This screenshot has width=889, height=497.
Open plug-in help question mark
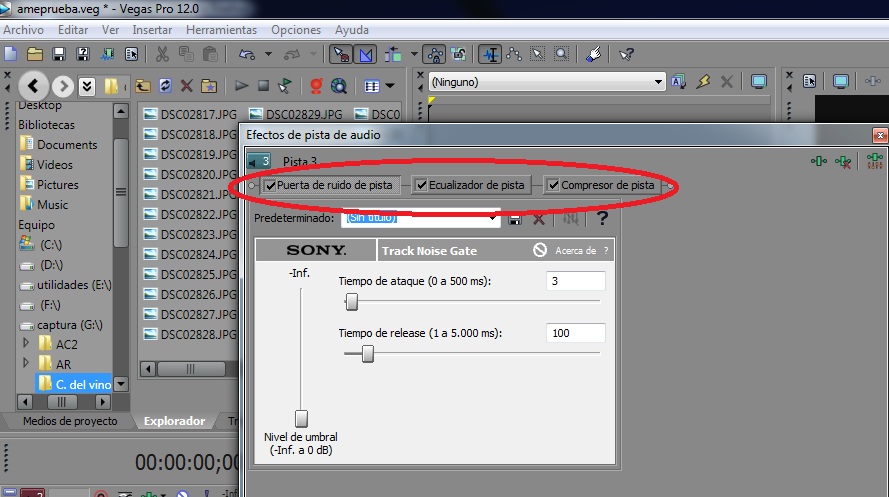(x=602, y=218)
